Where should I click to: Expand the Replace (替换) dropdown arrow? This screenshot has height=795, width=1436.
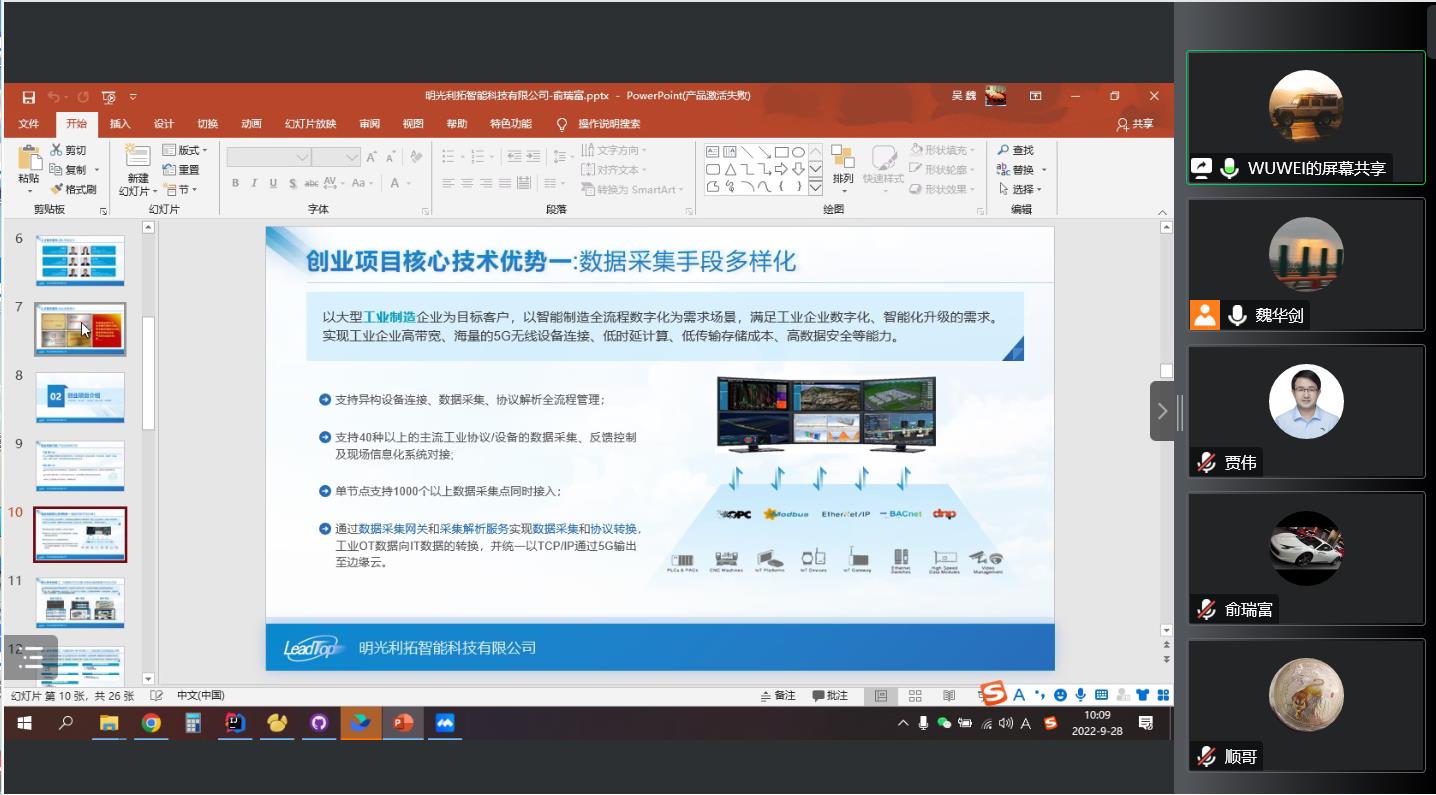click(x=1044, y=170)
